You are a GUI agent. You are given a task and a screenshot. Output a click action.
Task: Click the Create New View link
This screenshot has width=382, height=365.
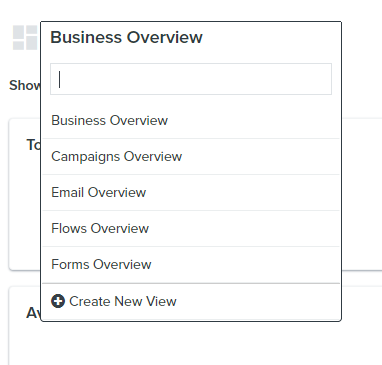click(114, 301)
